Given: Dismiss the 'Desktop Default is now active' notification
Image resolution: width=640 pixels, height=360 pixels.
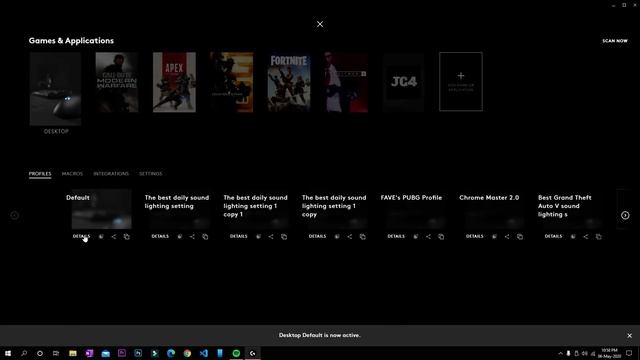Looking at the screenshot, I should (x=629, y=336).
